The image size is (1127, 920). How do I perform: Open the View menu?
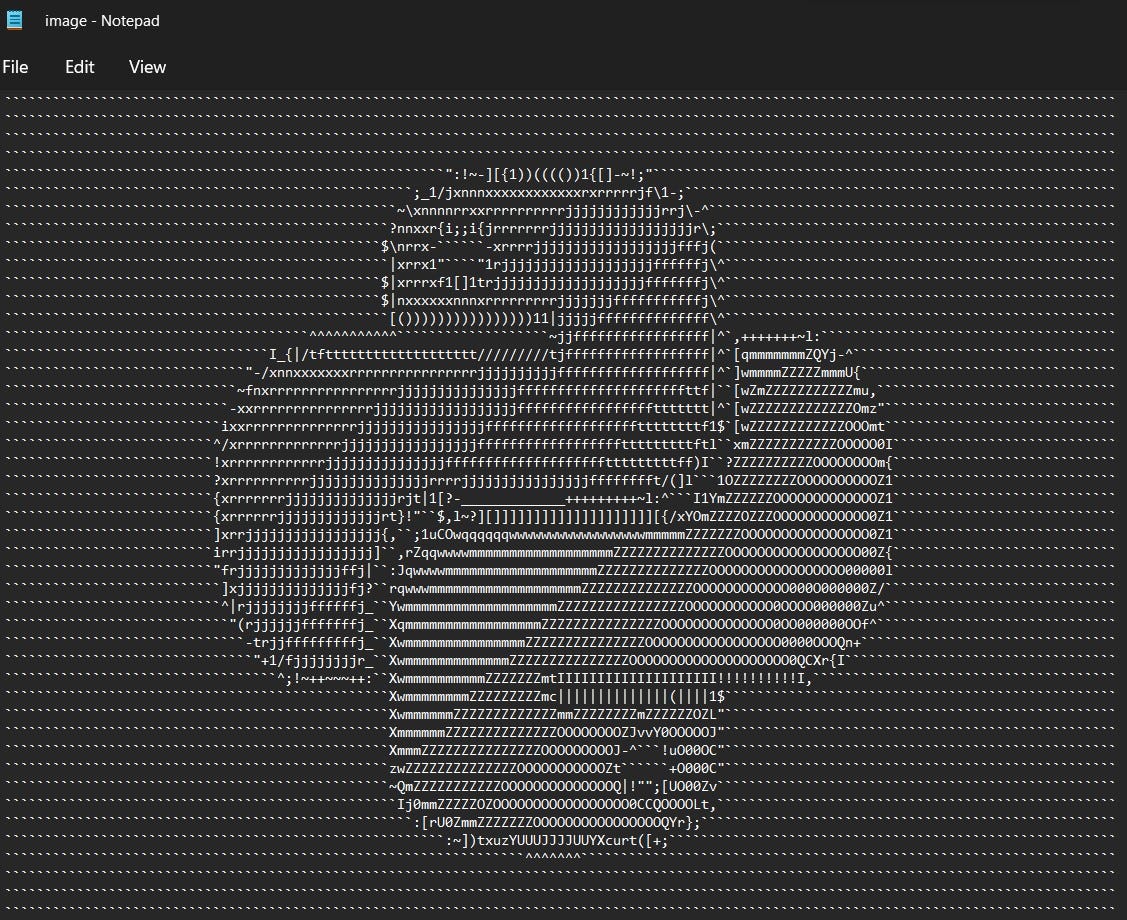coord(147,67)
